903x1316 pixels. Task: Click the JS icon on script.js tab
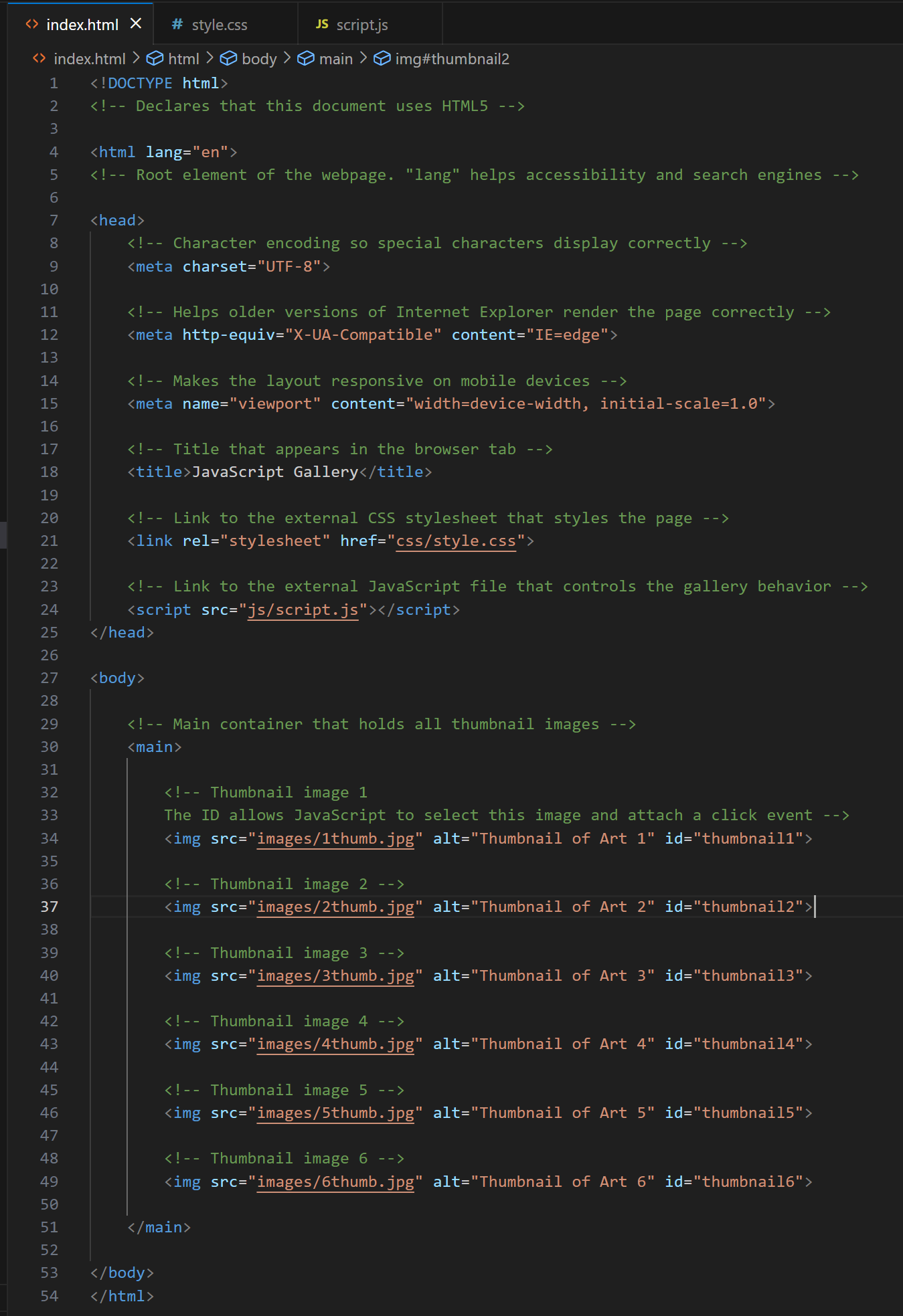click(x=322, y=24)
